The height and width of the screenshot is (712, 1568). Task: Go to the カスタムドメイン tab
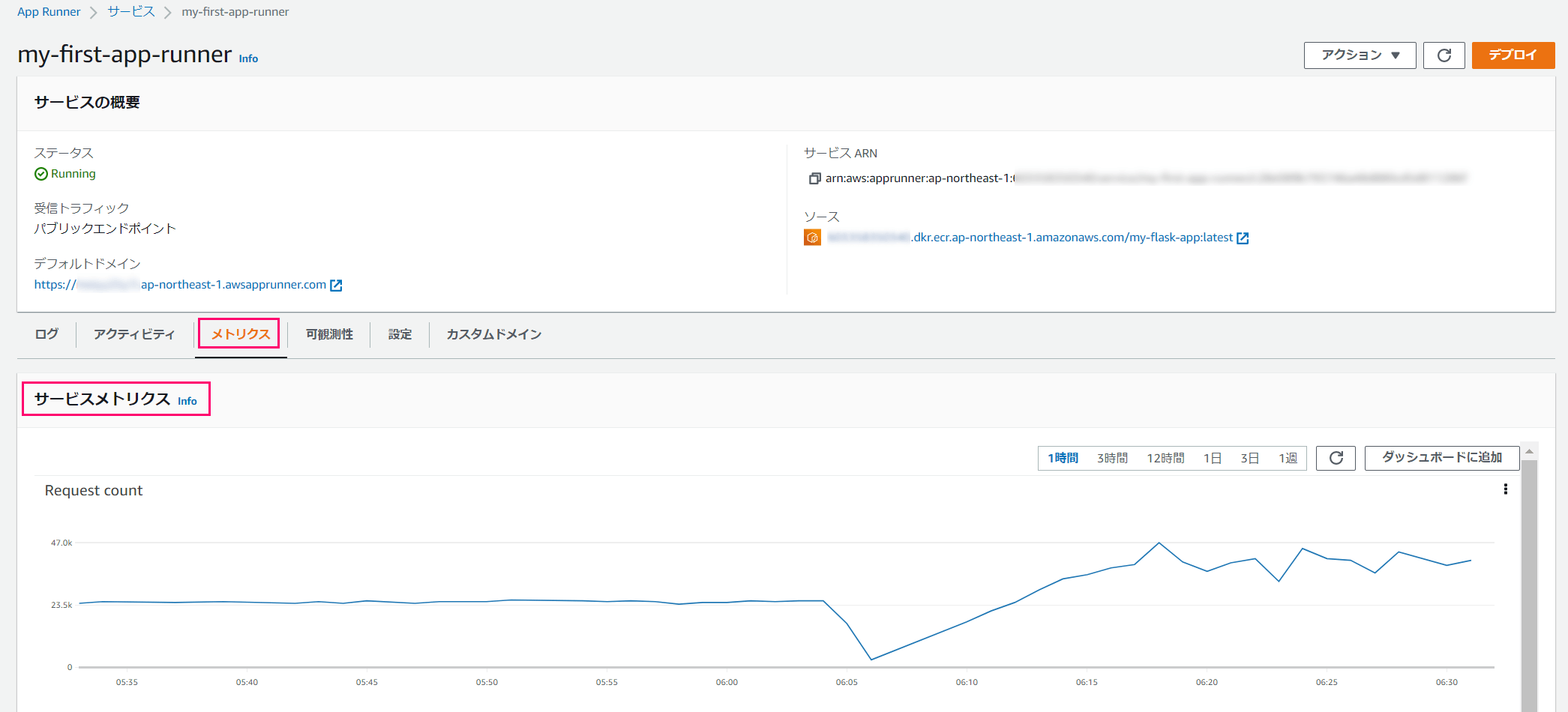pyautogui.click(x=494, y=334)
